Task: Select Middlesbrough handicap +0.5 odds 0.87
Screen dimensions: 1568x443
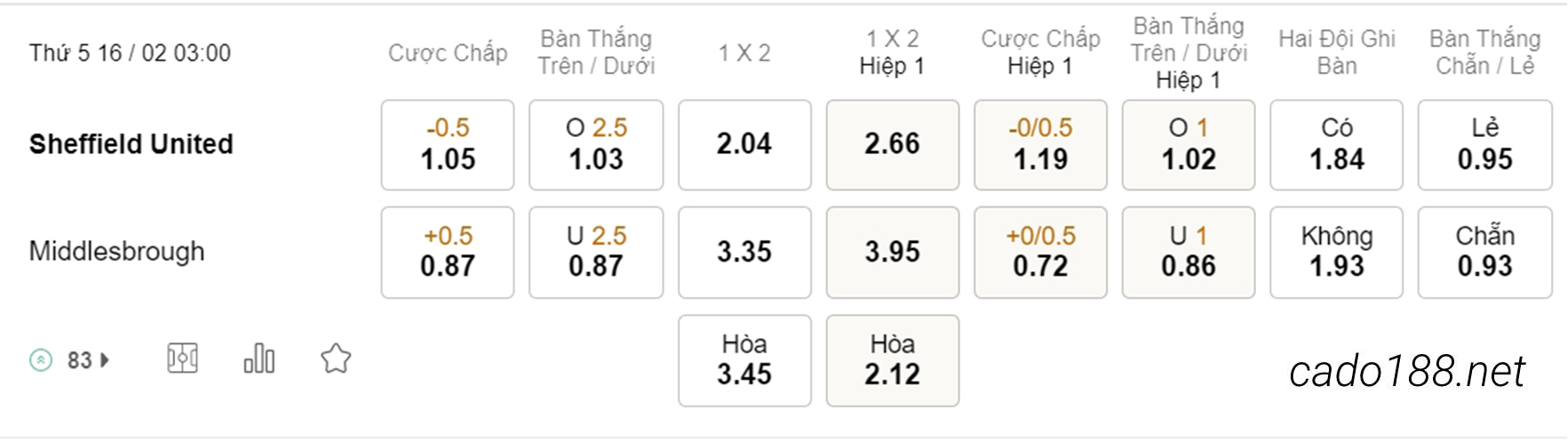Action: coord(448,253)
